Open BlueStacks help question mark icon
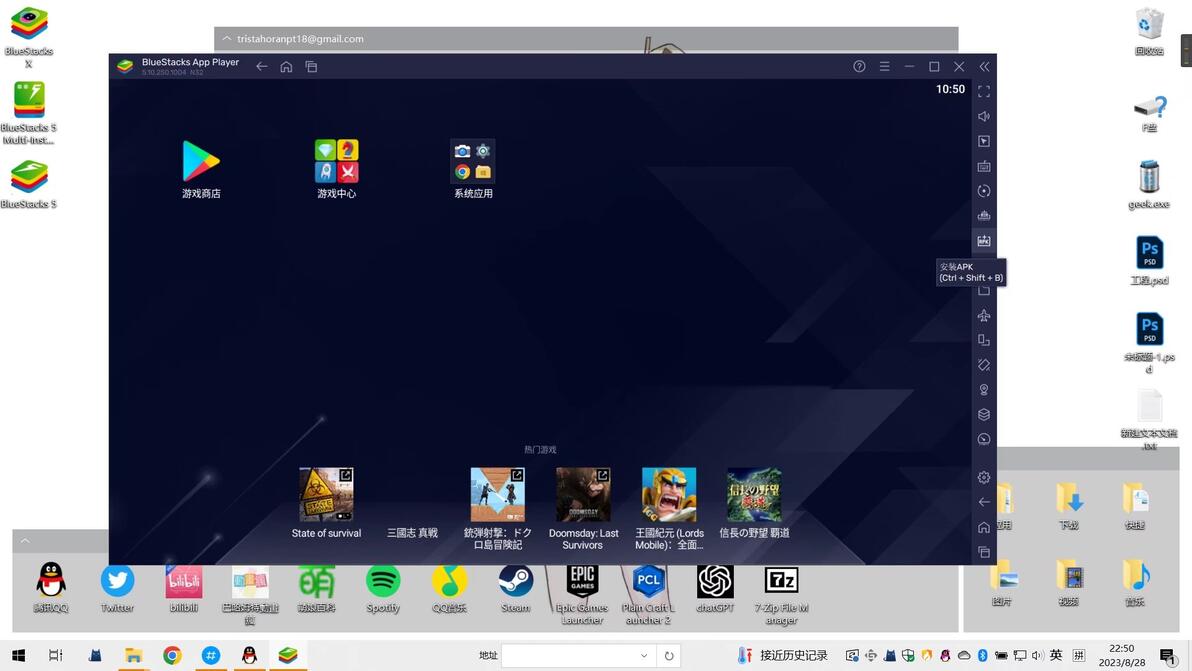The height and width of the screenshot is (671, 1192). click(x=859, y=67)
